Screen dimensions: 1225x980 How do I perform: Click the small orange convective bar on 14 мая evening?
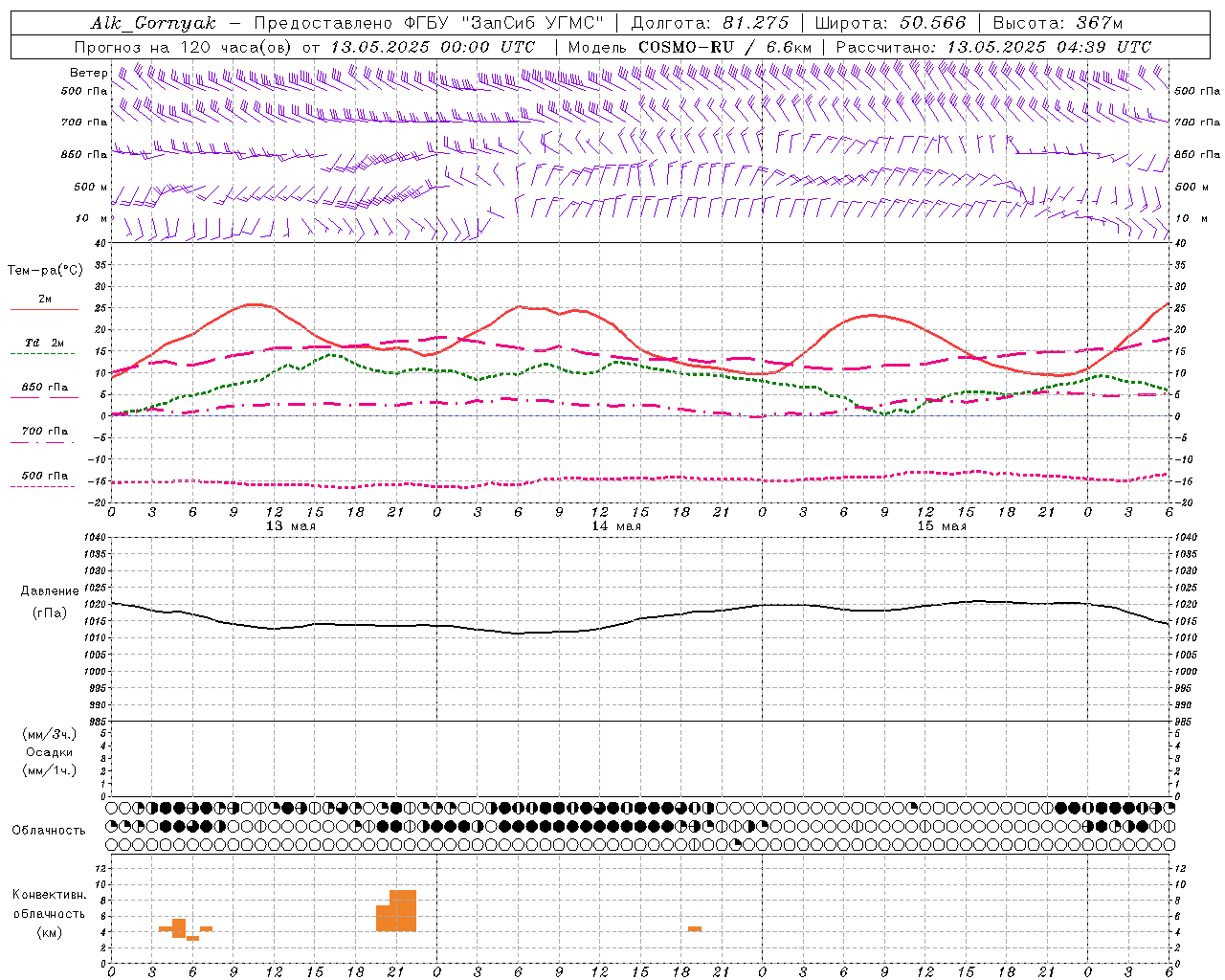695,928
